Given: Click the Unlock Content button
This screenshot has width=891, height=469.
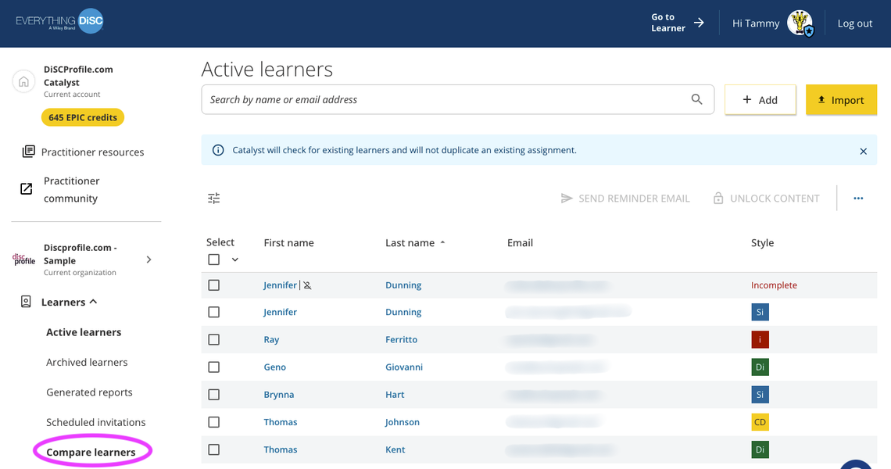Looking at the screenshot, I should point(766,198).
